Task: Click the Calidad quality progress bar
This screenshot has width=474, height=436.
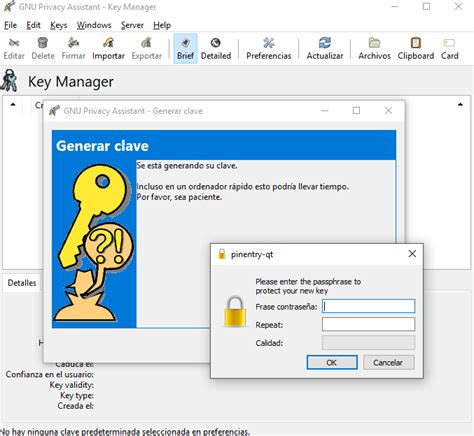Action: 368,343
